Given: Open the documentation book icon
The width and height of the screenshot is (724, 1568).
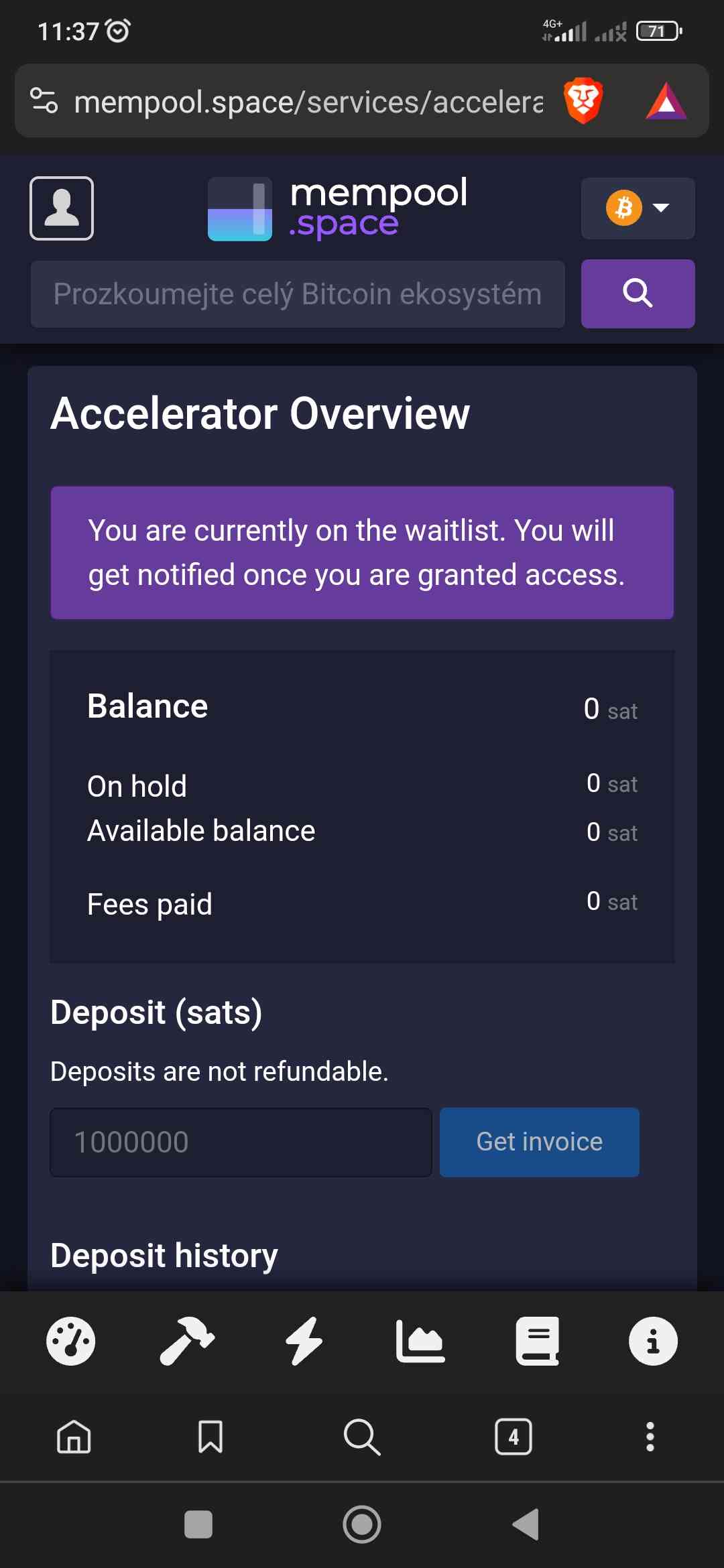Looking at the screenshot, I should 537,1341.
